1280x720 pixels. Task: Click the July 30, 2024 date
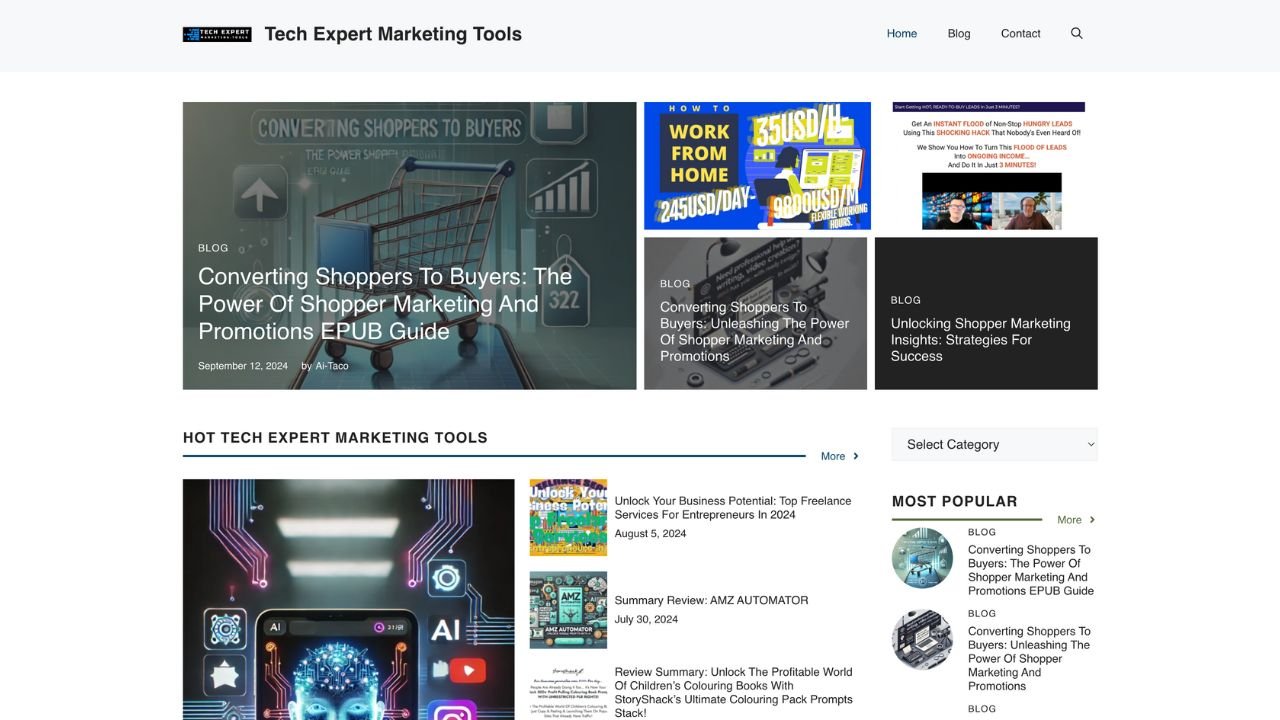(647, 620)
